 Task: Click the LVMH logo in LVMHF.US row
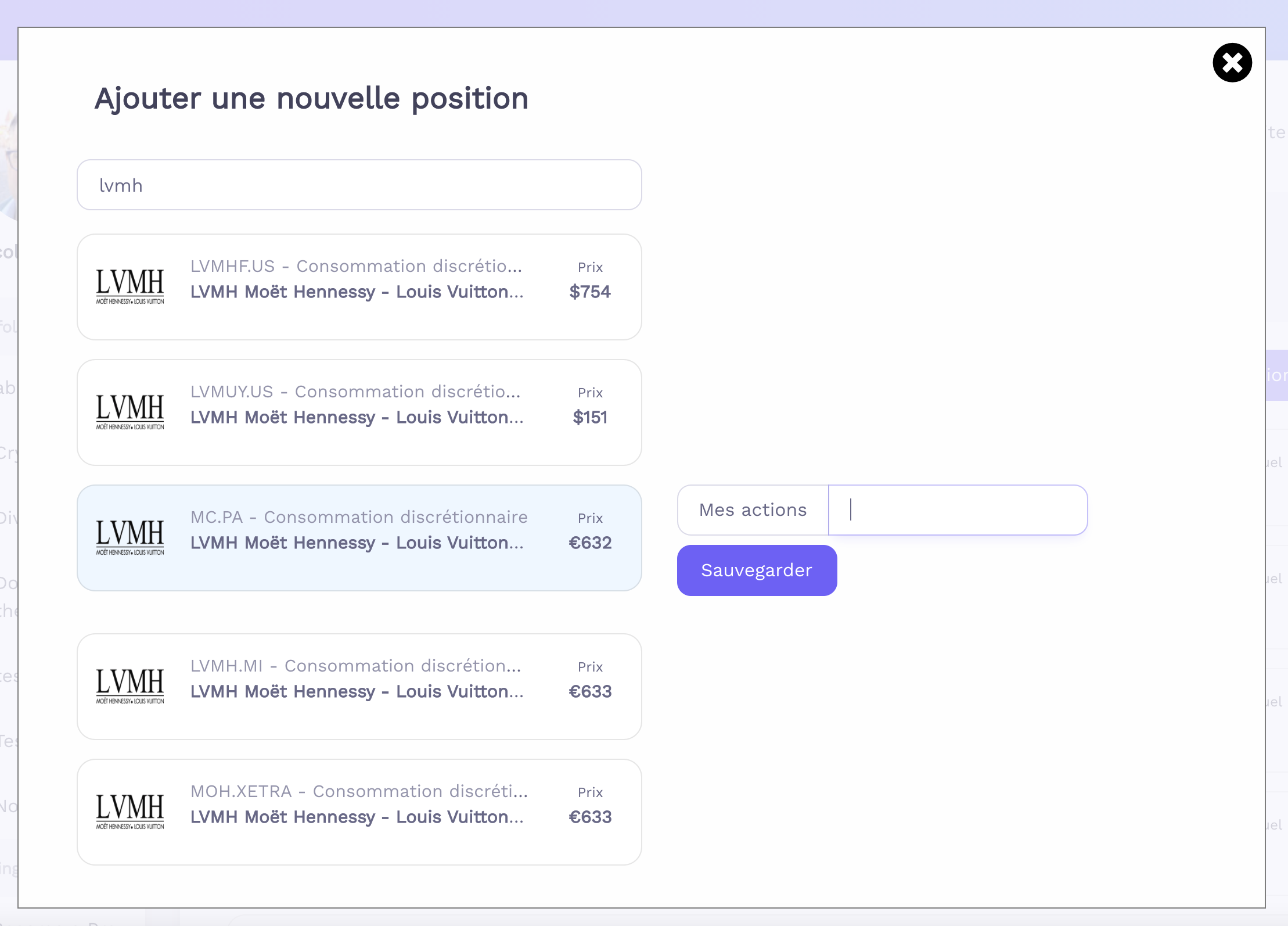pos(130,286)
